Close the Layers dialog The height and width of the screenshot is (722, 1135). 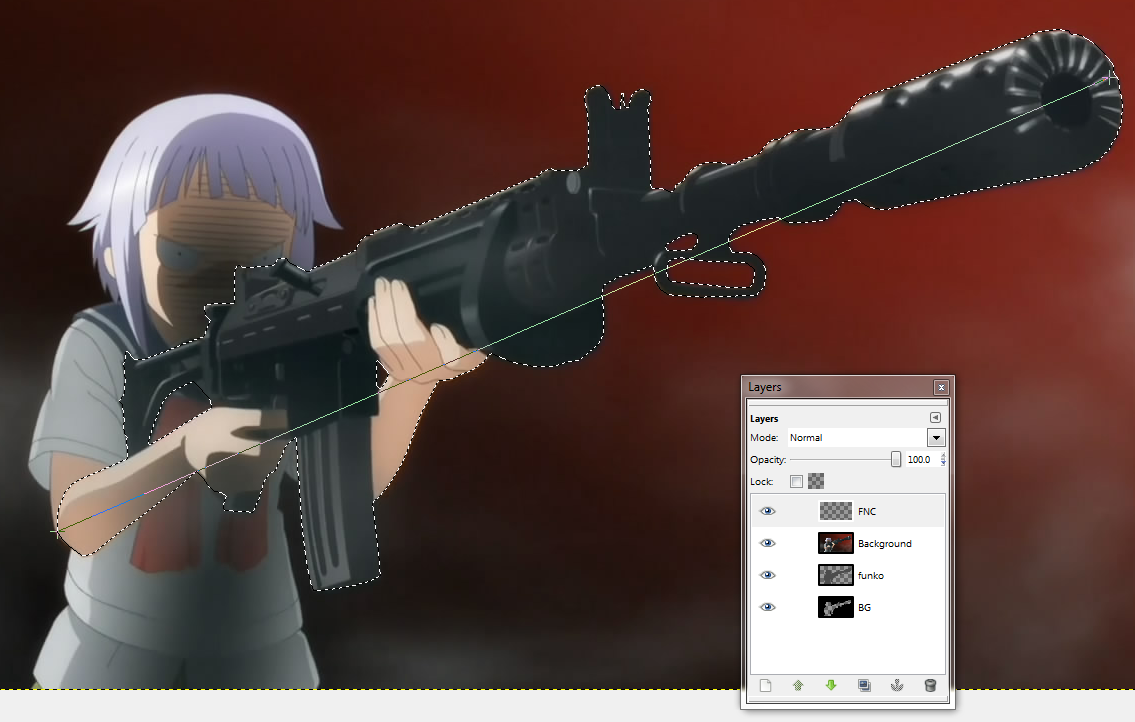[941, 387]
